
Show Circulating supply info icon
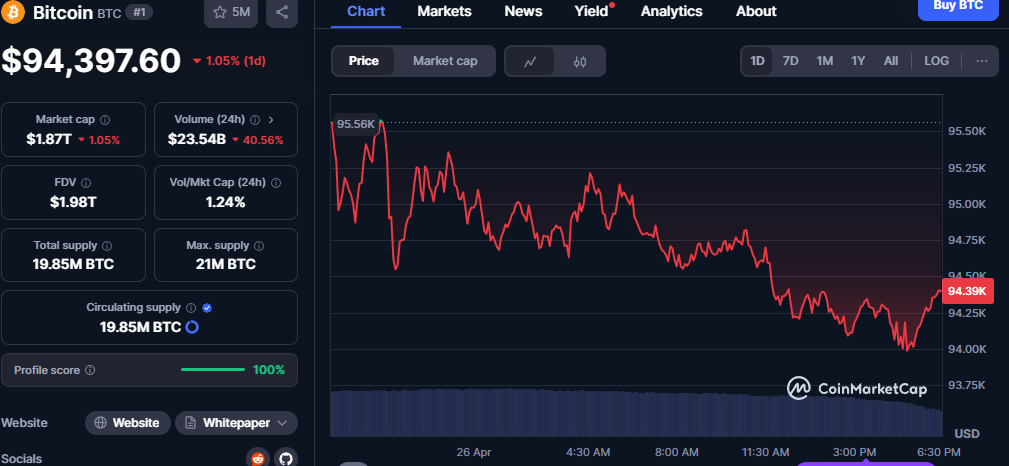(x=191, y=308)
